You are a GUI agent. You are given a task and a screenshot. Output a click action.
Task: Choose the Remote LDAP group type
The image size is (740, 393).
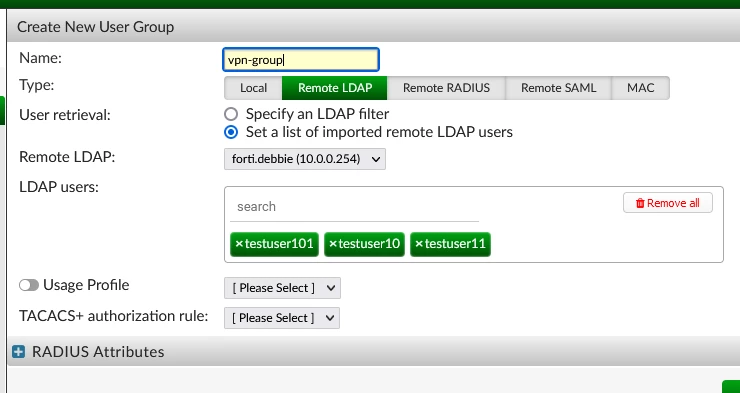(x=335, y=88)
